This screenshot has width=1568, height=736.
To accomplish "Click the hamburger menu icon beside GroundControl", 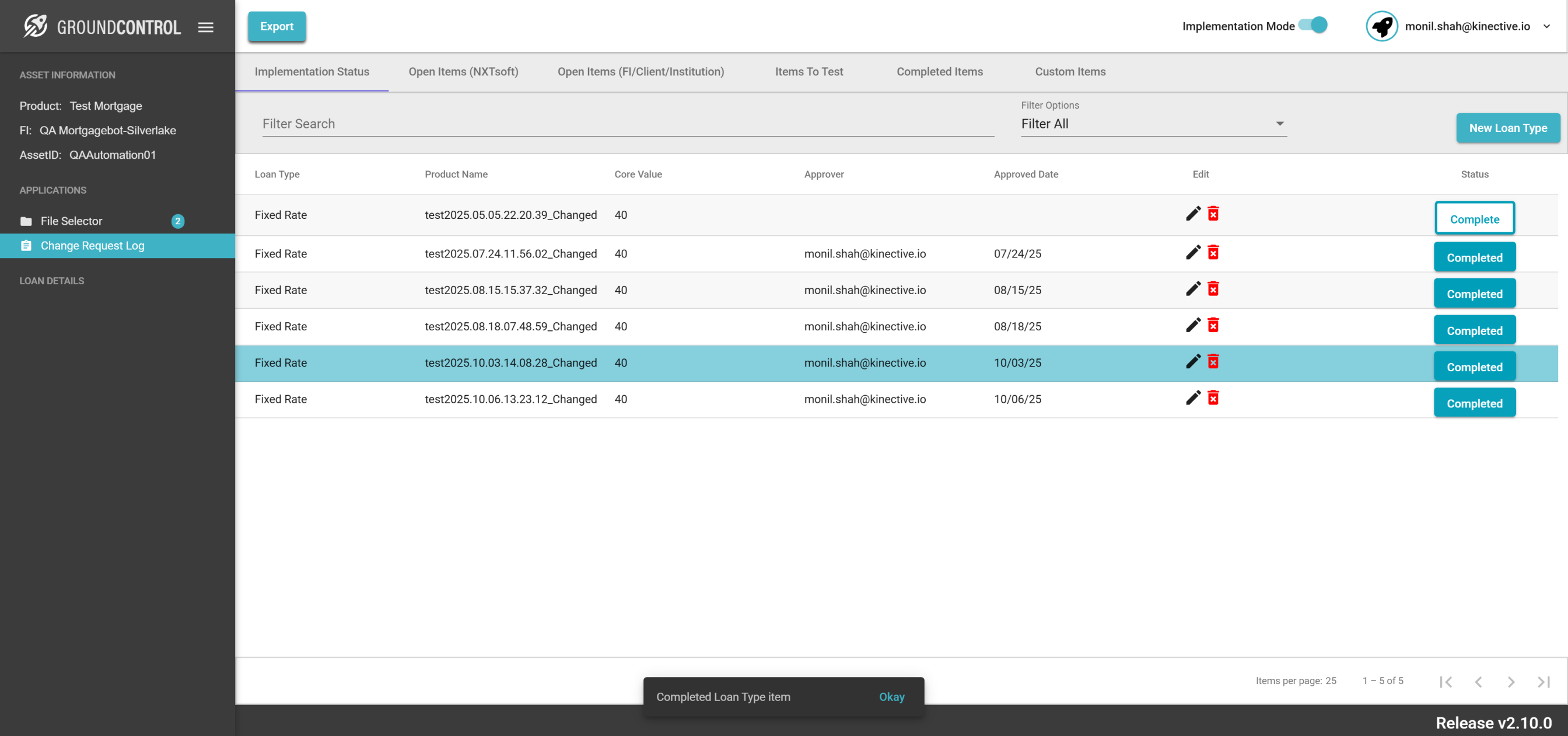I will tap(206, 27).
